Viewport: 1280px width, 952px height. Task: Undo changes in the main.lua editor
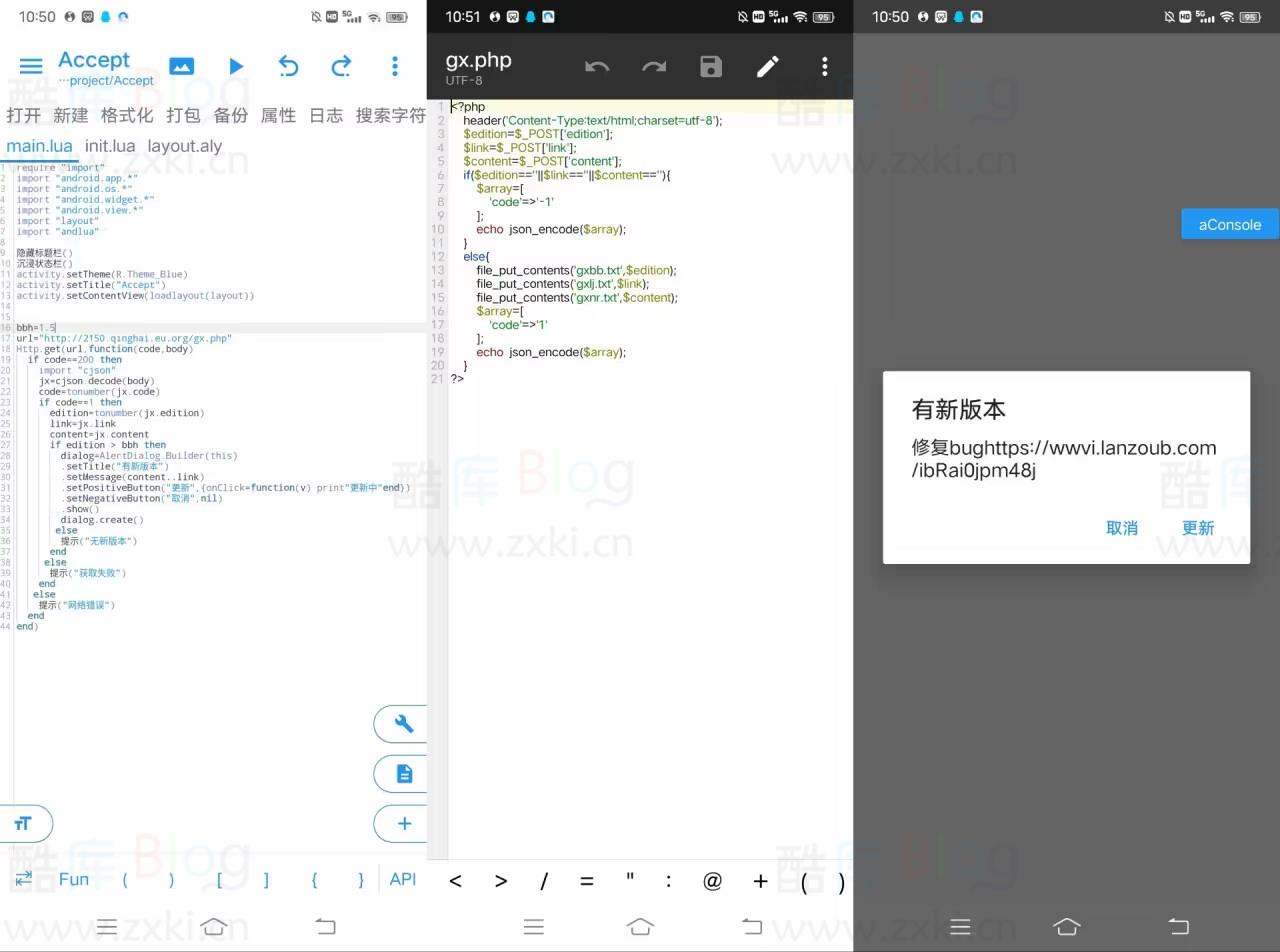pyautogui.click(x=288, y=66)
